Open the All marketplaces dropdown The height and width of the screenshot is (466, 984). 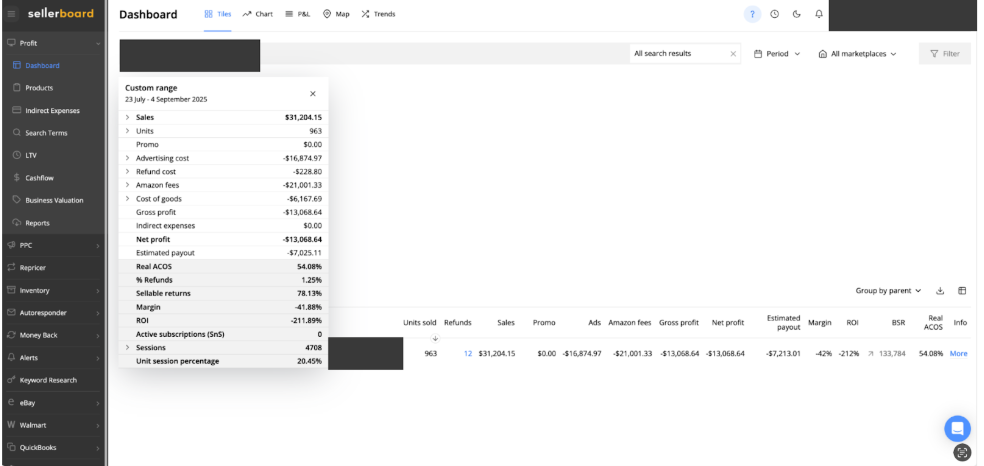(857, 54)
